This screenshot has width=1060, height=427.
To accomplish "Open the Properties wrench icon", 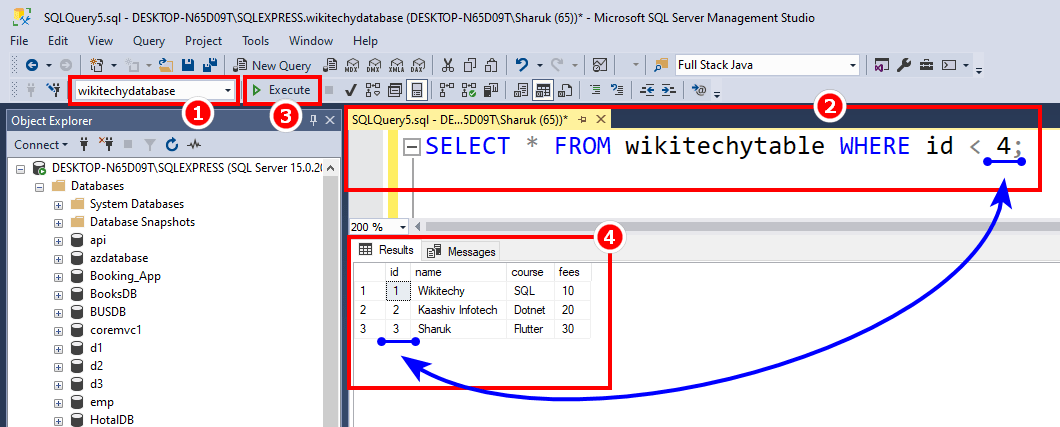I will click(x=904, y=66).
